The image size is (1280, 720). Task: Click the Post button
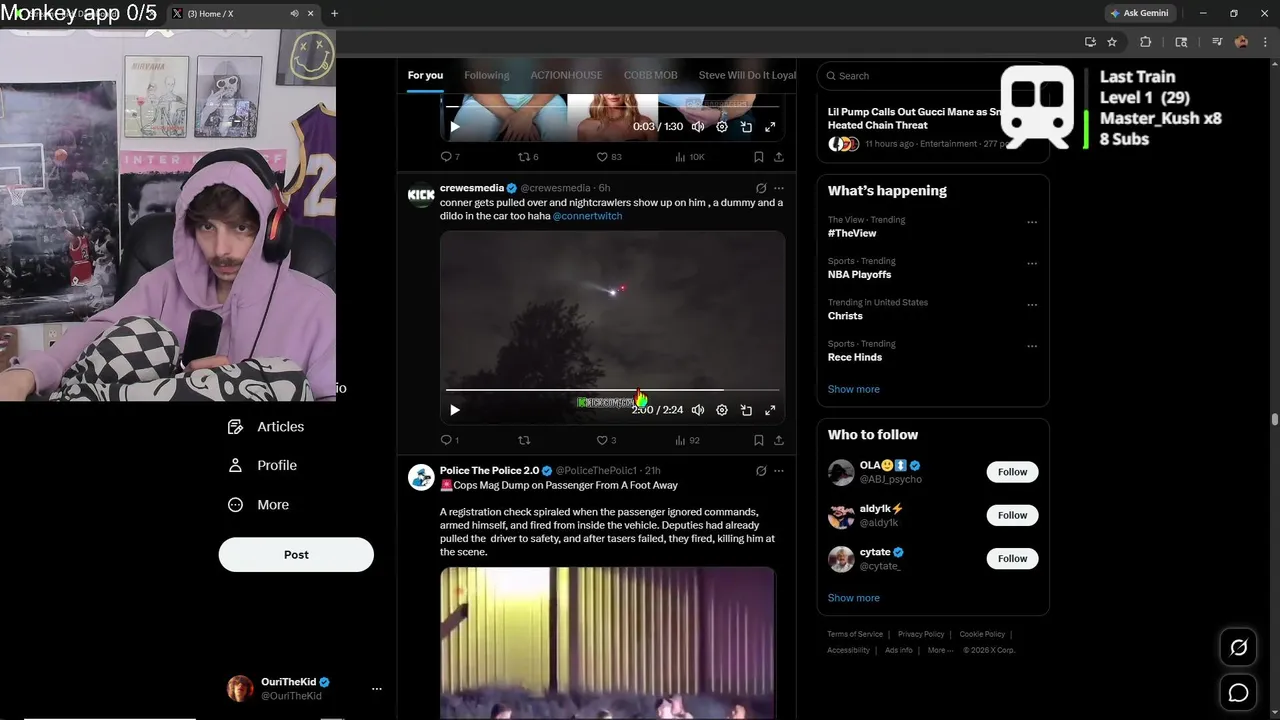[296, 555]
